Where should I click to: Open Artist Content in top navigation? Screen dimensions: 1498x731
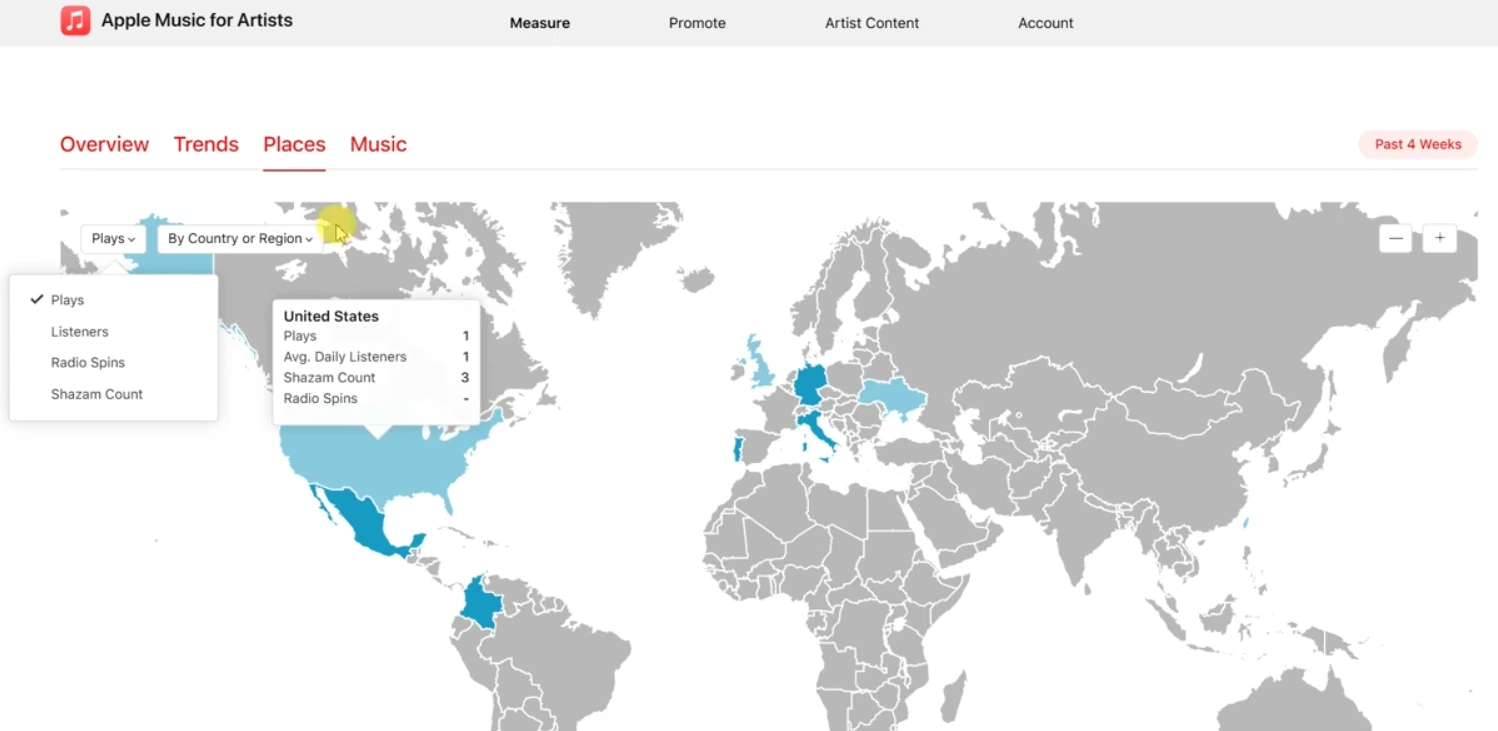(x=872, y=23)
